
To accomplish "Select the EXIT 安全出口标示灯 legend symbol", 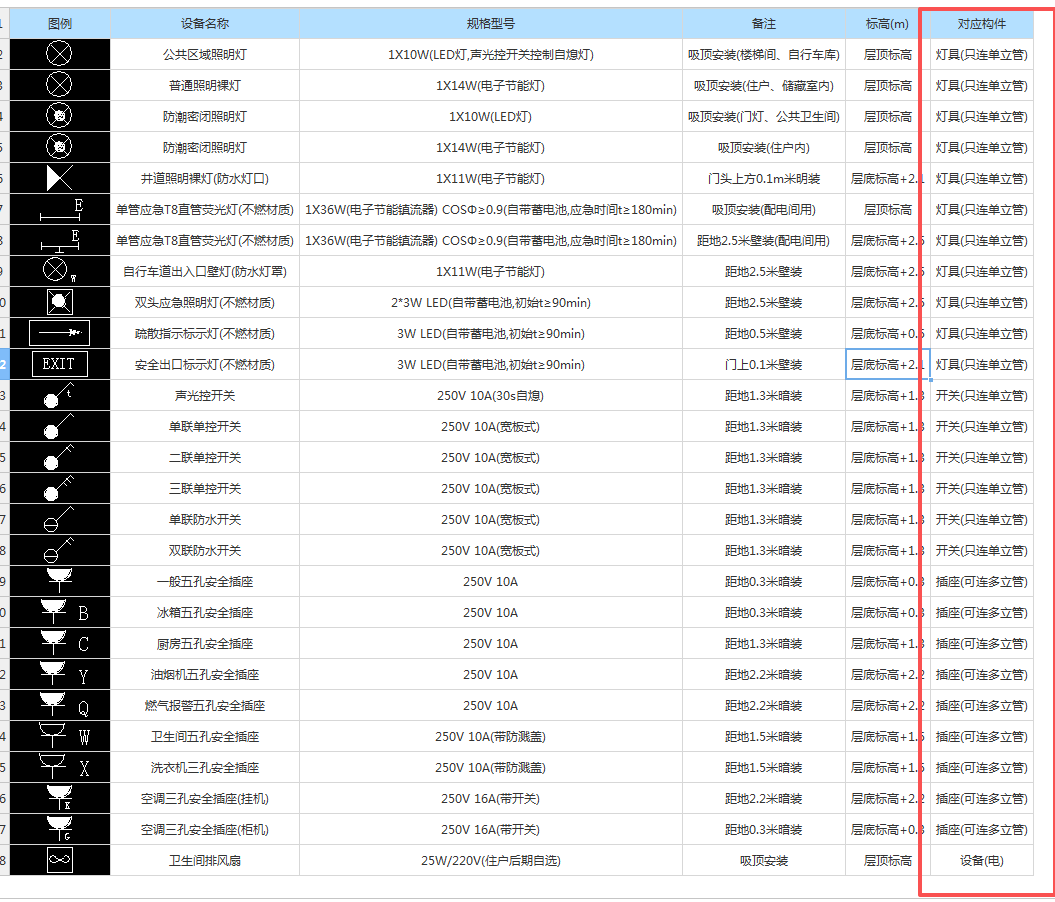I will pyautogui.click(x=59, y=364).
